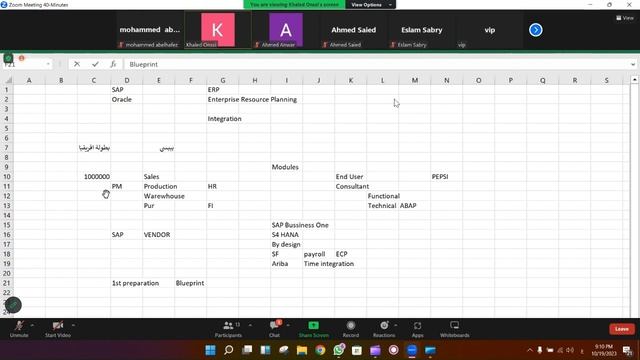Open the Chat panel
The width and height of the screenshot is (640, 360).
point(274,329)
